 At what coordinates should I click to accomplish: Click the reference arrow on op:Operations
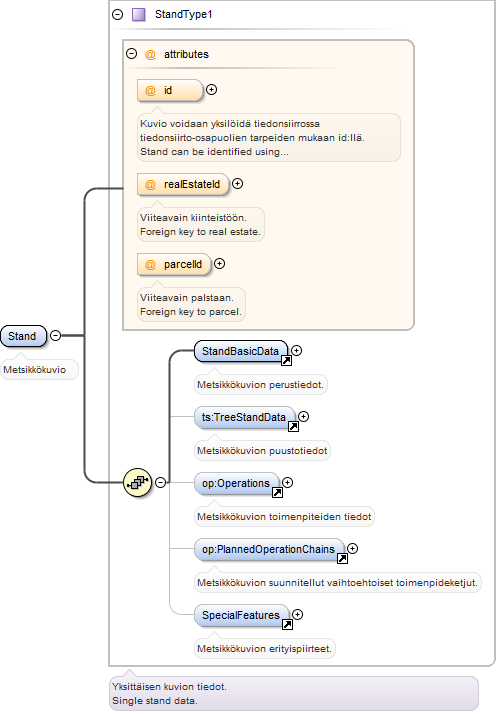point(277,493)
